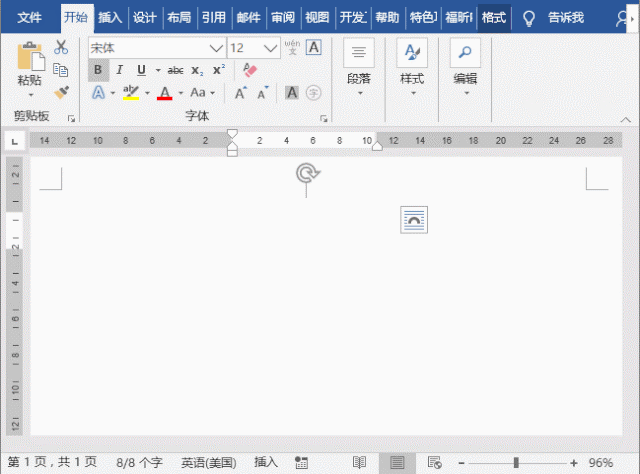Apply yellow text highlight color
640x474 pixels.
pyautogui.click(x=131, y=93)
